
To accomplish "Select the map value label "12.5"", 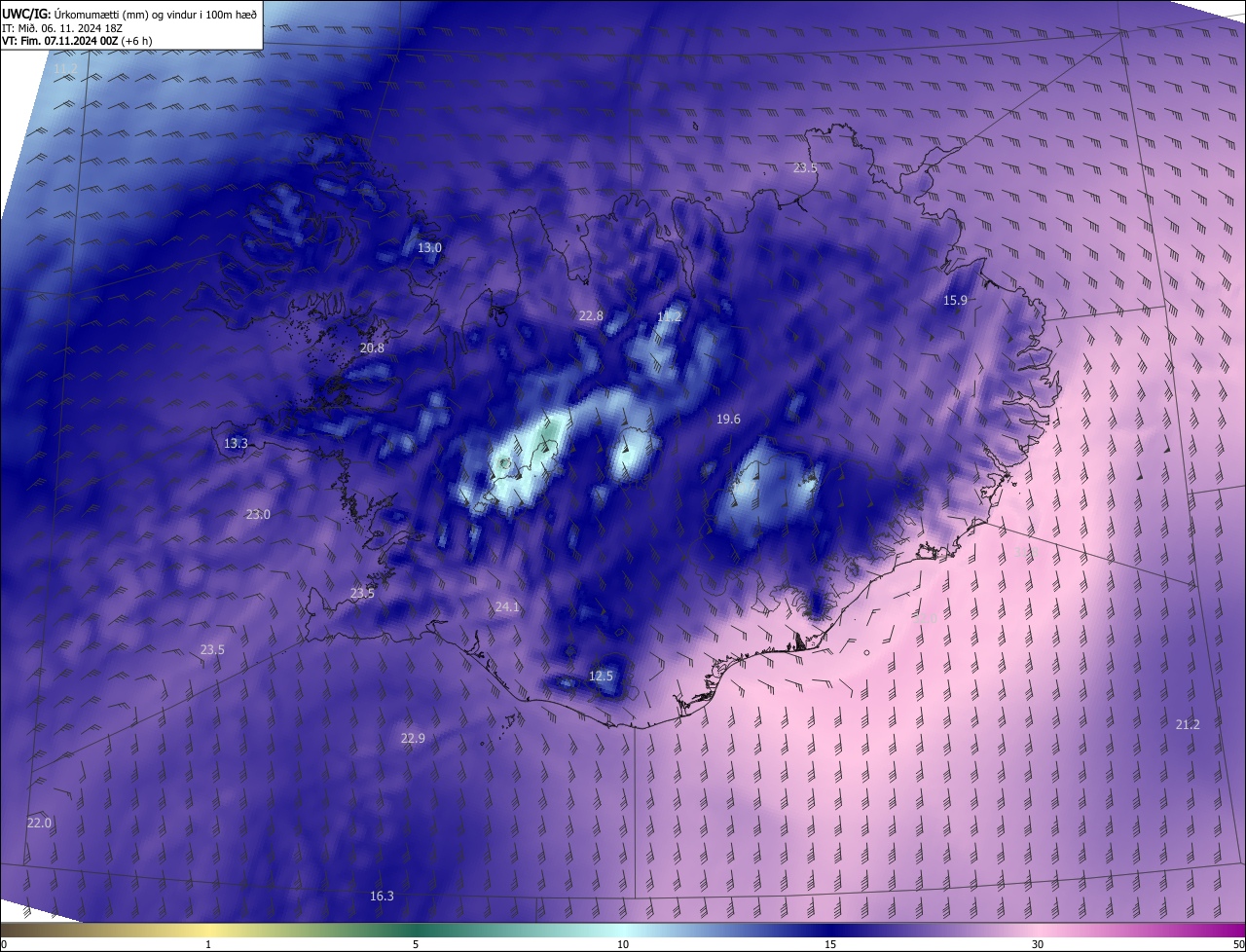I will click(602, 676).
